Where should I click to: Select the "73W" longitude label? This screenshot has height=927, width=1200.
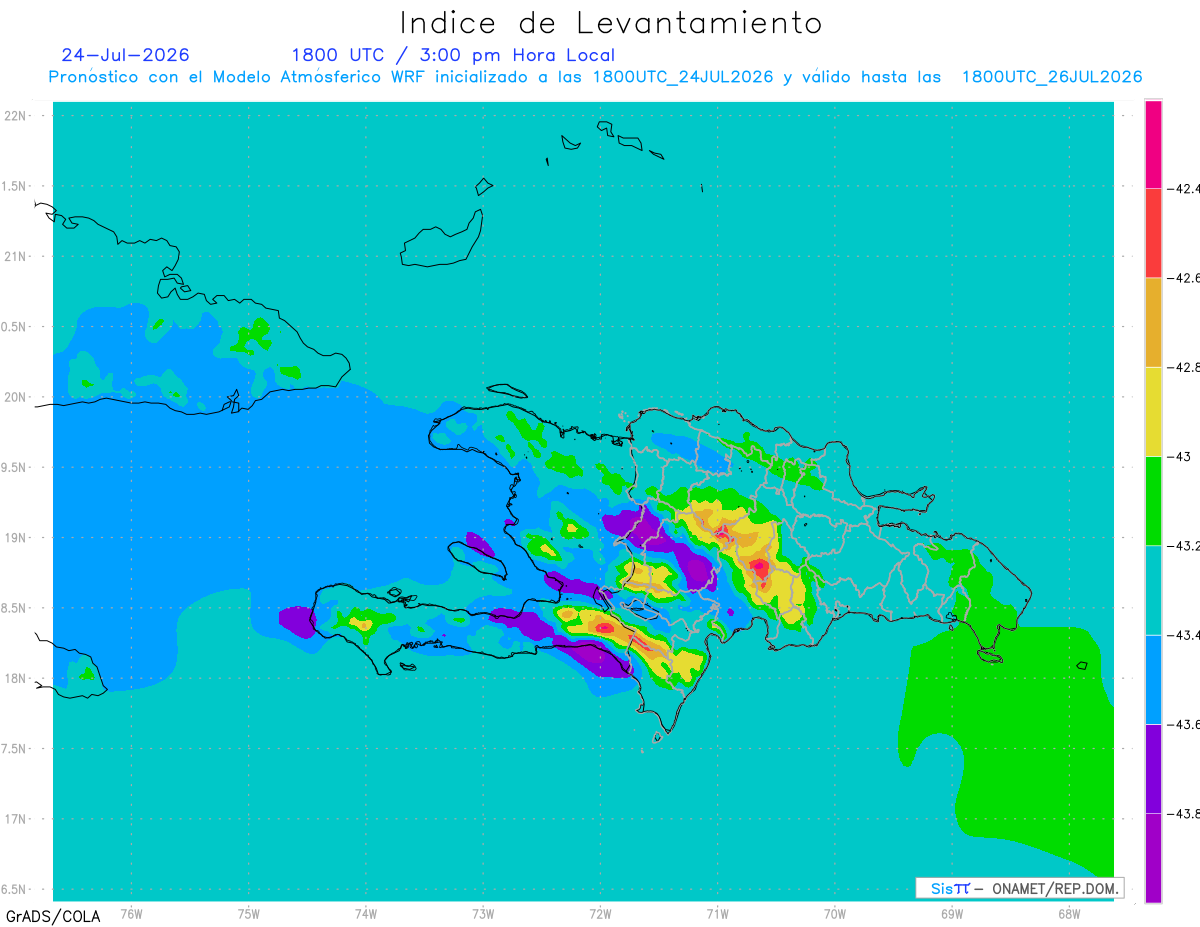[482, 913]
